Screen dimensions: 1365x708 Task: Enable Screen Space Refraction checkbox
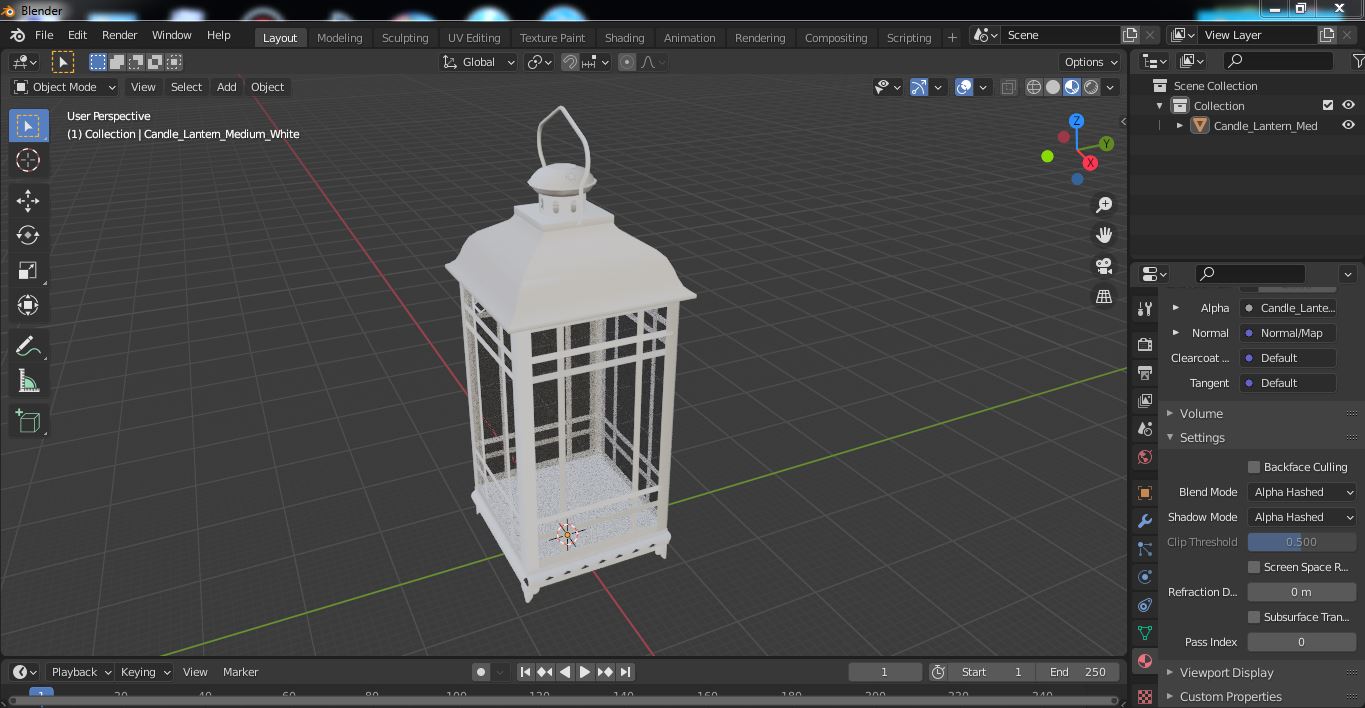click(1254, 567)
